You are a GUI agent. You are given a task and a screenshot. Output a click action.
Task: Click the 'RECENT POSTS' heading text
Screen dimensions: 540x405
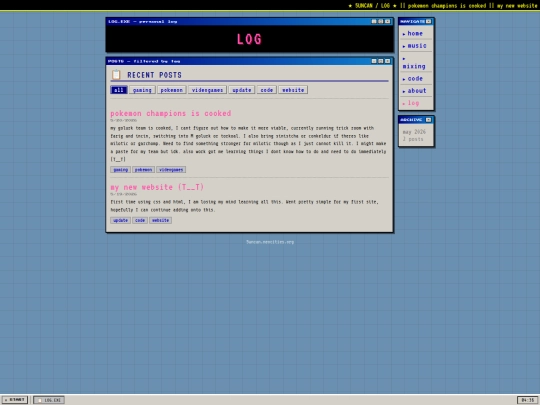tap(154, 75)
